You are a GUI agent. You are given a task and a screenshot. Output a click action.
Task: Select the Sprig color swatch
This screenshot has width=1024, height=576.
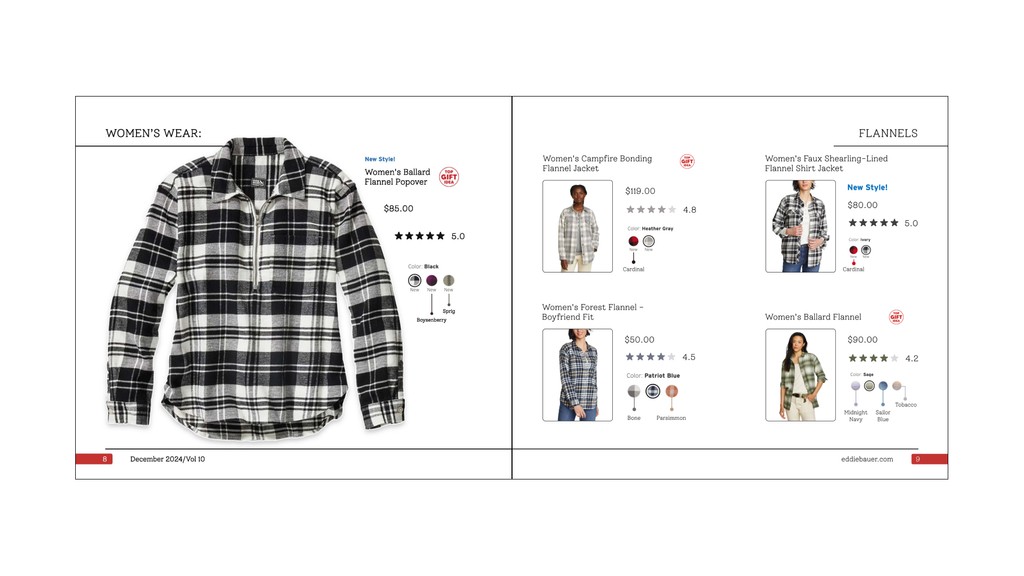point(449,281)
